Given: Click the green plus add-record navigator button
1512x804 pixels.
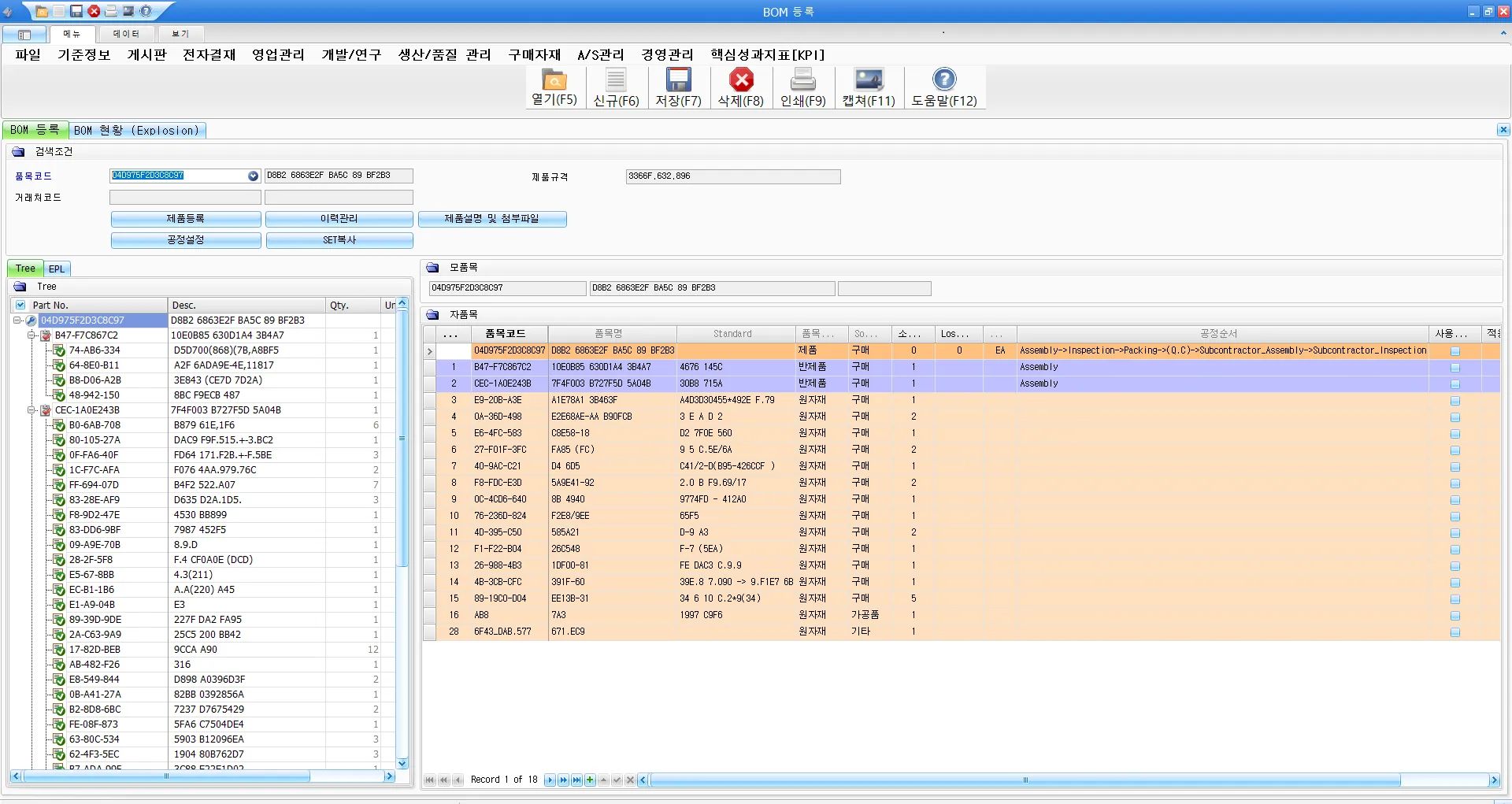Looking at the screenshot, I should tap(590, 780).
